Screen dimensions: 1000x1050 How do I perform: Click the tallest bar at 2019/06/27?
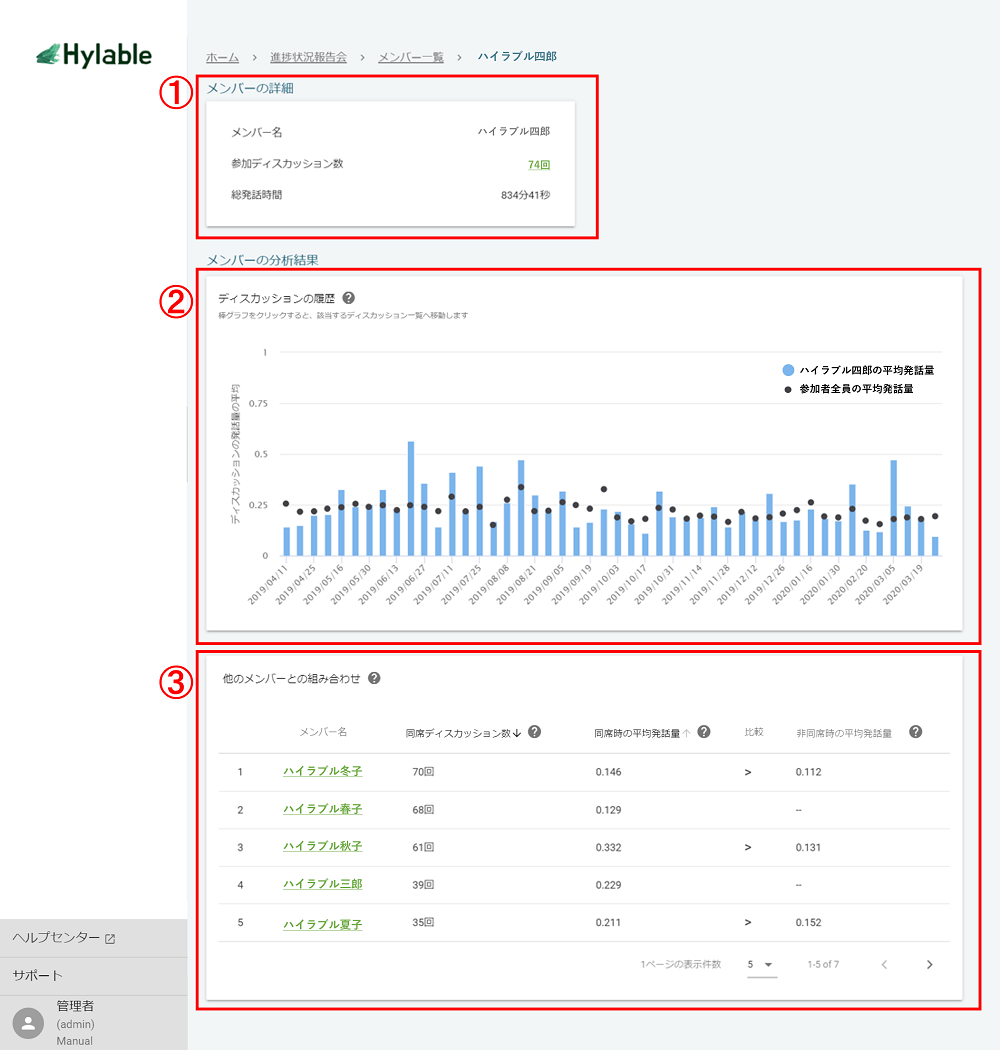(x=411, y=498)
